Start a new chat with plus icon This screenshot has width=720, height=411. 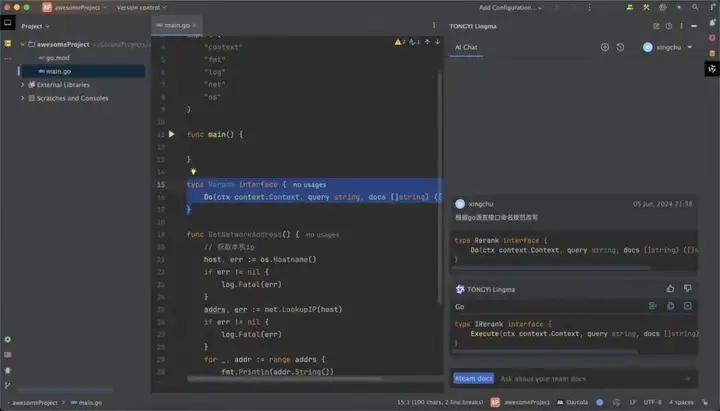point(605,47)
